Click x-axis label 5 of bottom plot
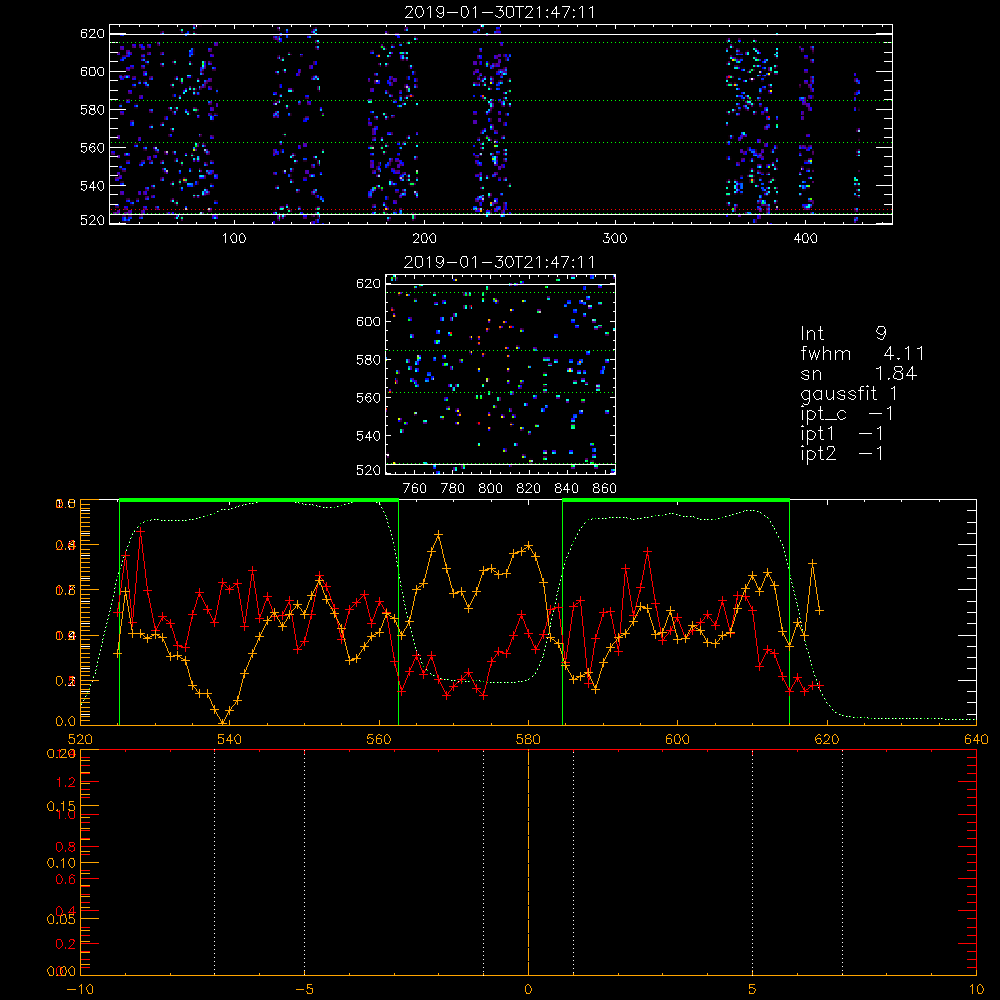 coord(753,989)
